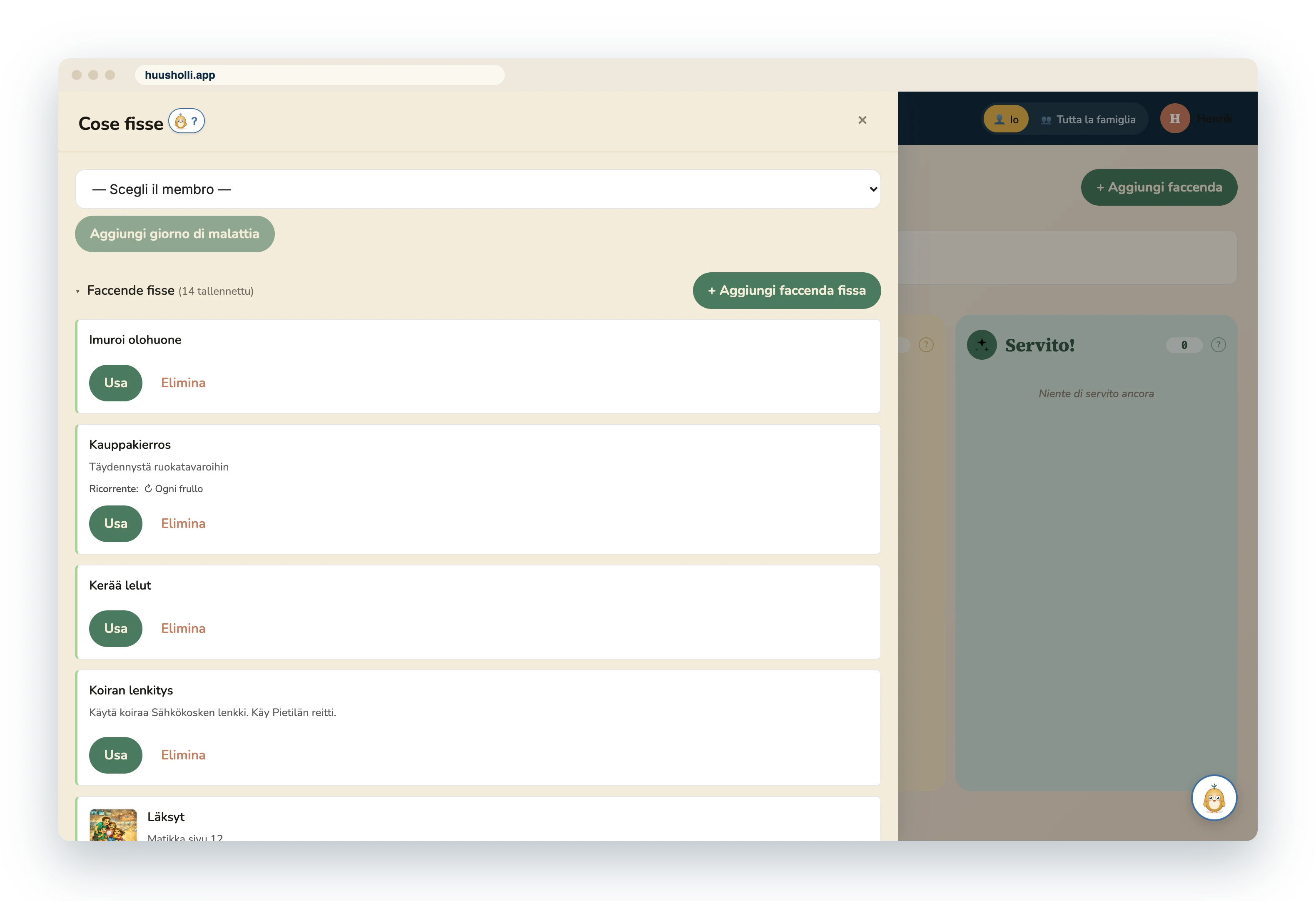Click the Imuroi olohuone title
The image size is (1316, 901).
[135, 340]
